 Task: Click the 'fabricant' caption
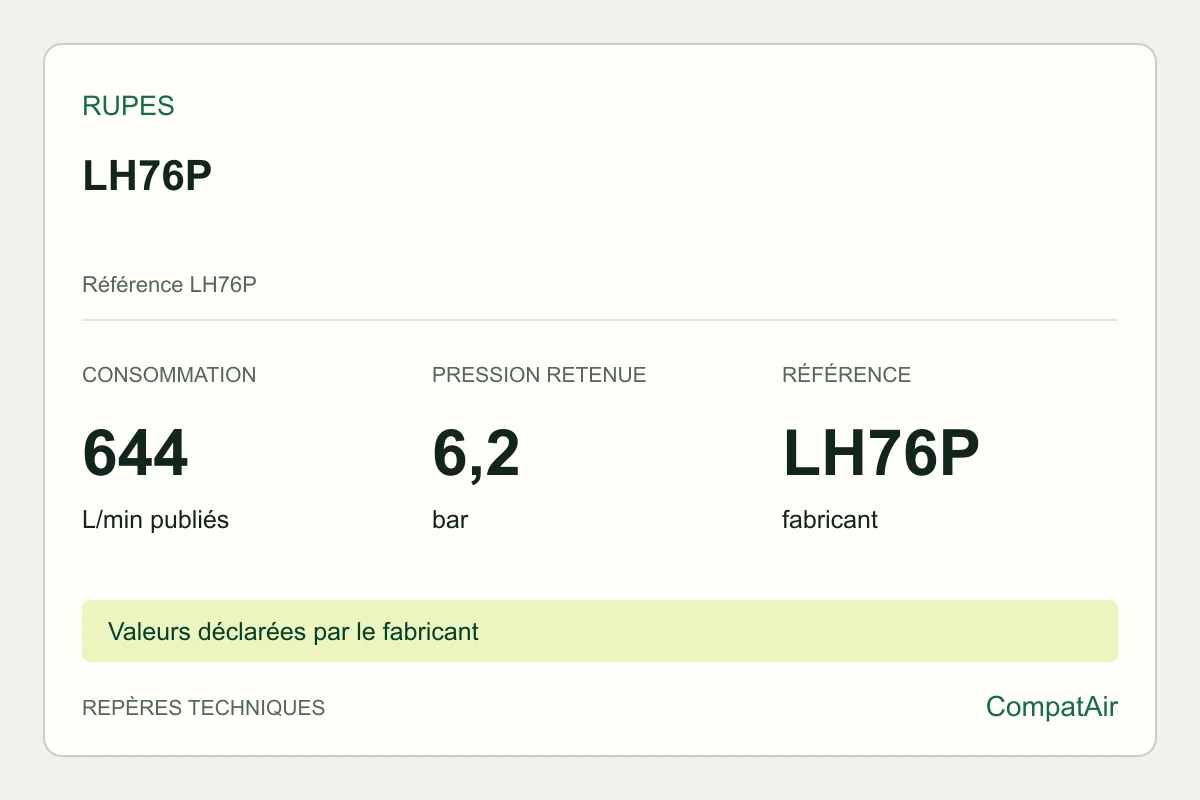point(830,520)
